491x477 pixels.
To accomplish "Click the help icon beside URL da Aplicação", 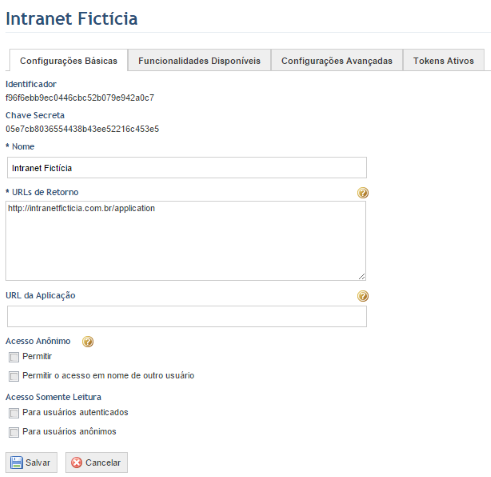I will (363, 296).
